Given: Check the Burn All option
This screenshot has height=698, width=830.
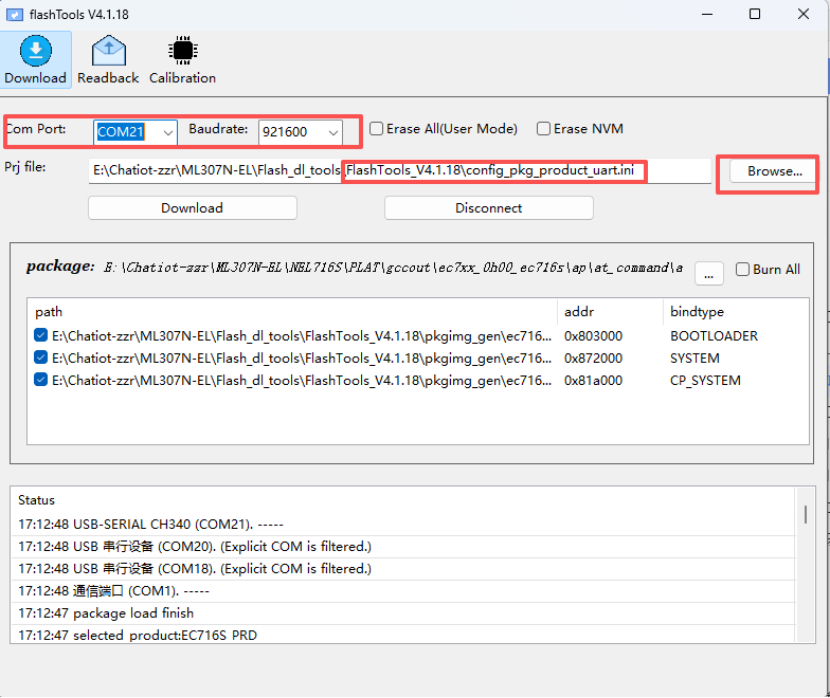Looking at the screenshot, I should [x=743, y=269].
